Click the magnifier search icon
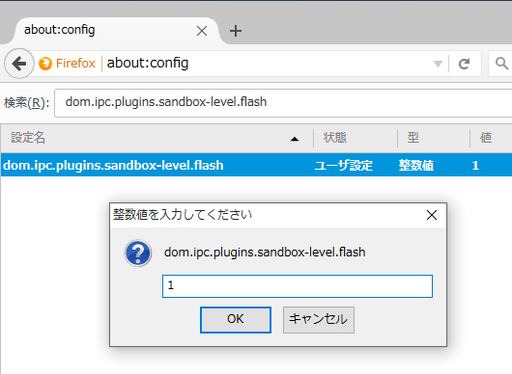Screen dimensions: 512x374 coord(501,63)
